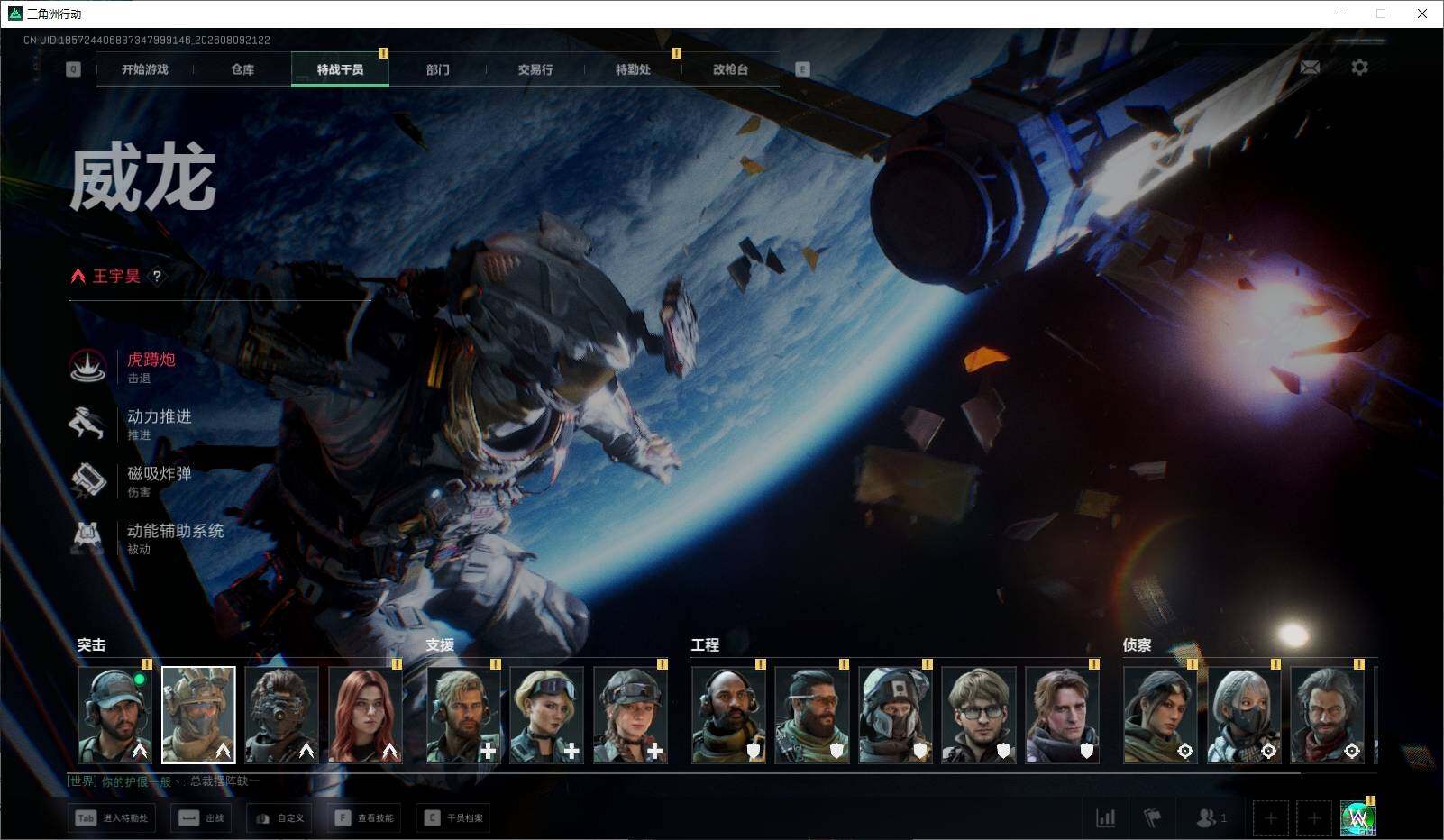
Task: Select the blond bearded support operator
Action: coord(463,715)
